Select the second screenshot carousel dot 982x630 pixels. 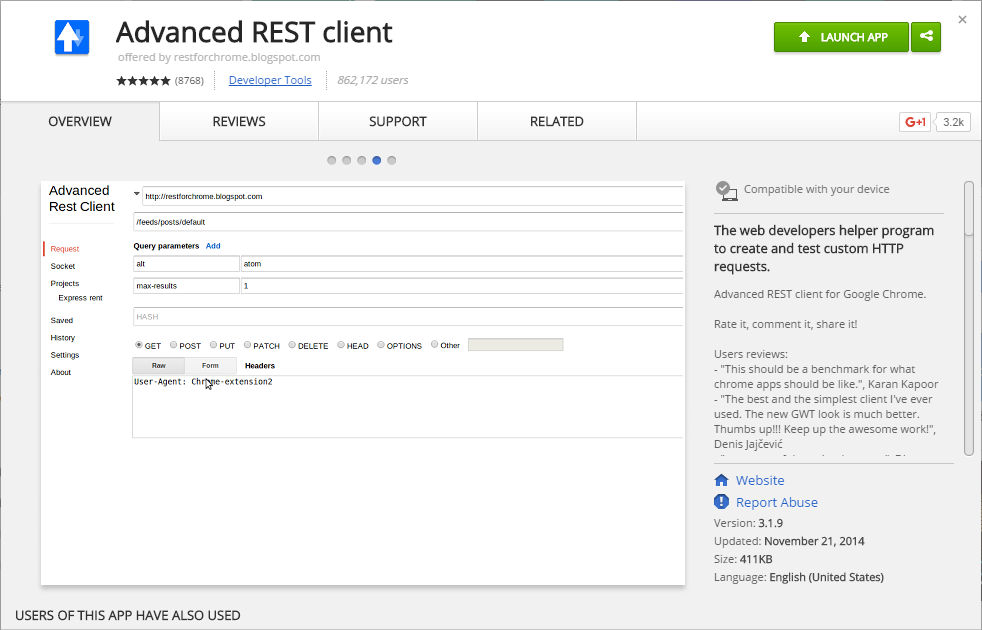pos(347,160)
